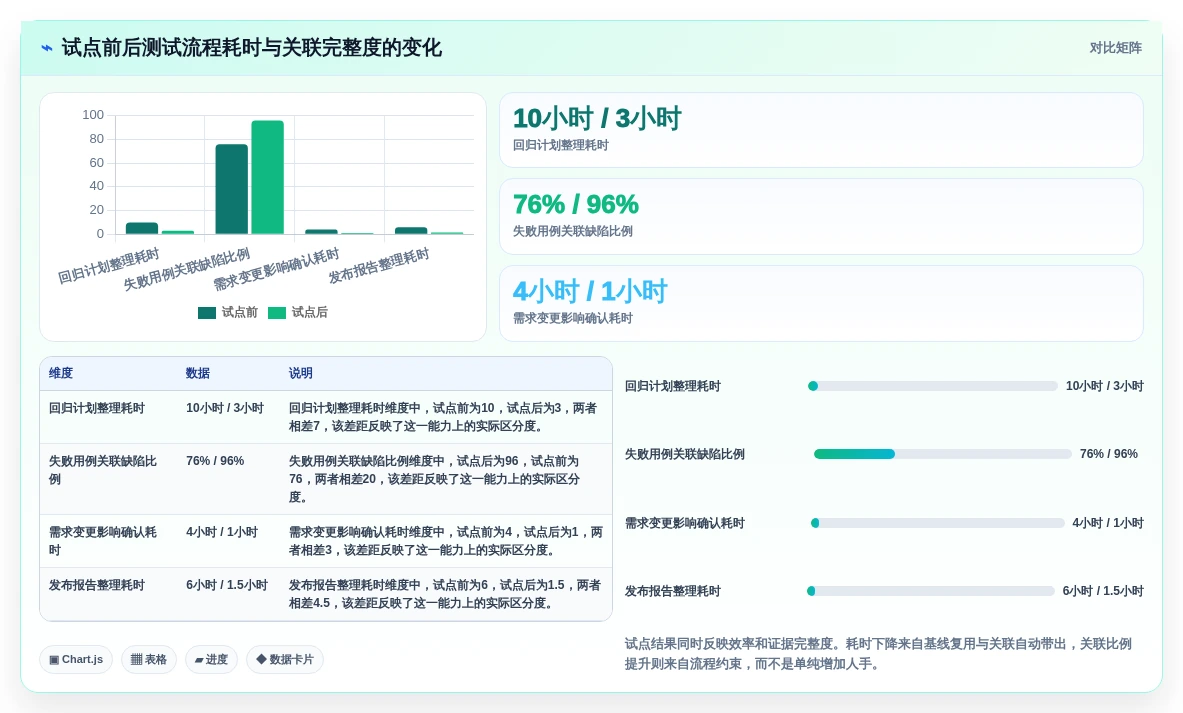Click the summary paragraph starting 试点结果
This screenshot has width=1183, height=713.
point(878,654)
